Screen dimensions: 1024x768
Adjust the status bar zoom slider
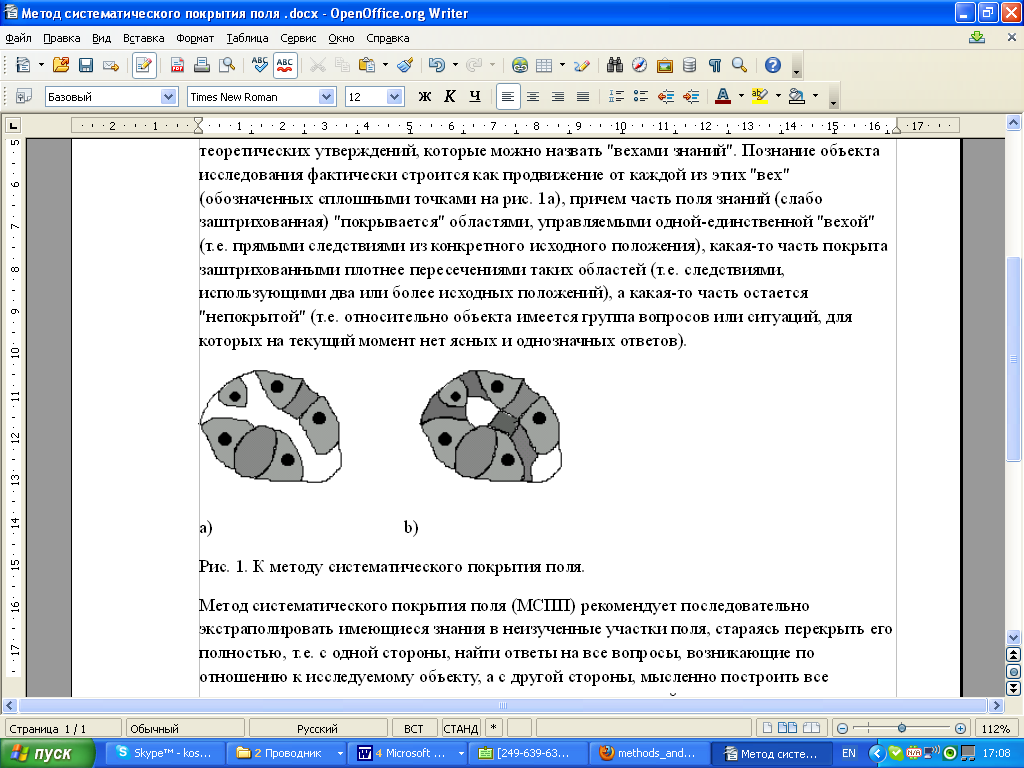tap(901, 728)
